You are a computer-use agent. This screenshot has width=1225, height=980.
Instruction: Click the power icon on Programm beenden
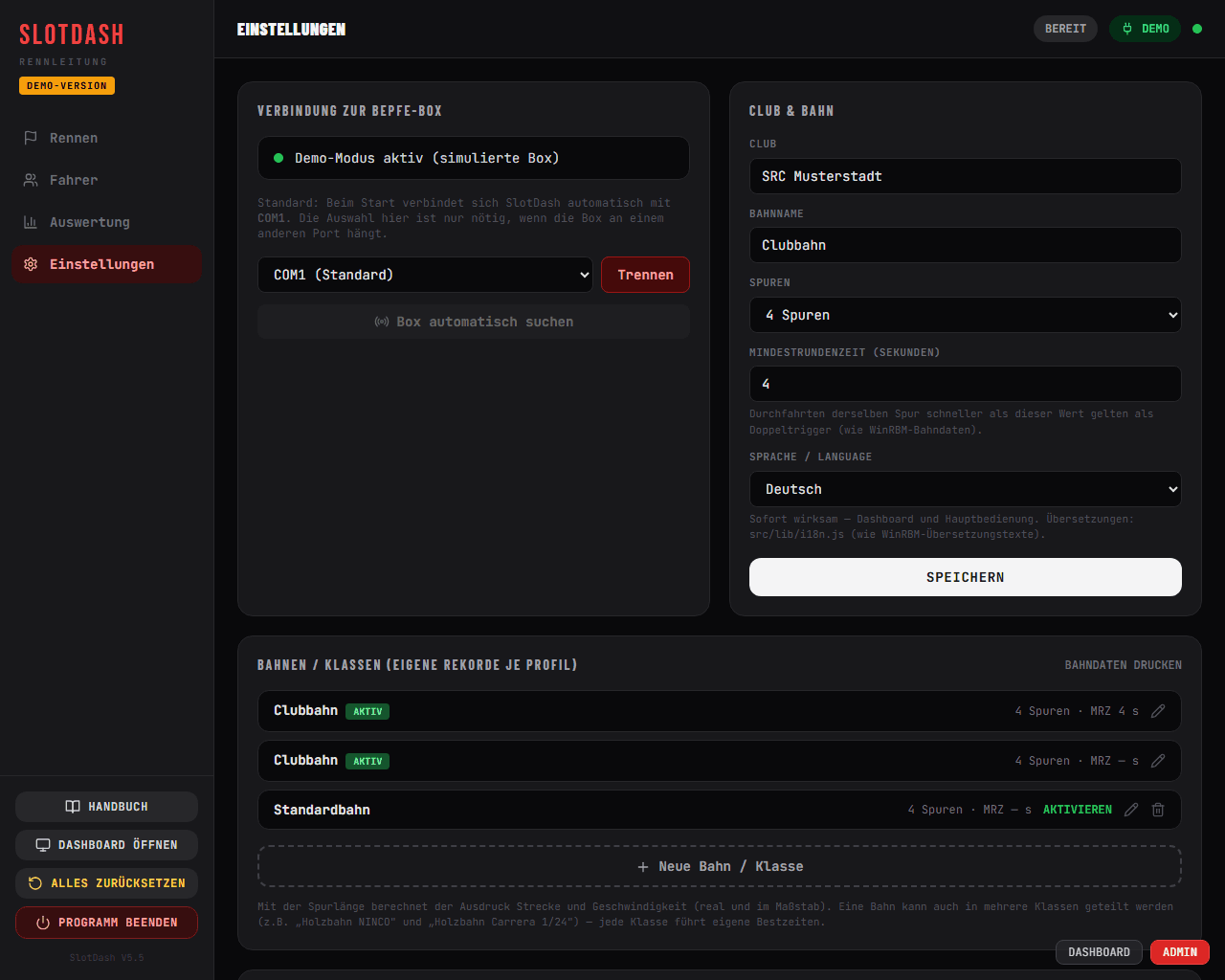pos(43,923)
